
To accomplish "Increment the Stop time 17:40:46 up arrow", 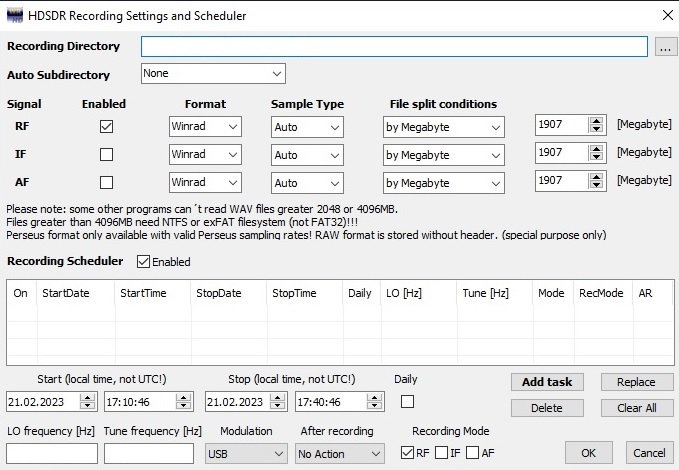I will point(374,398).
